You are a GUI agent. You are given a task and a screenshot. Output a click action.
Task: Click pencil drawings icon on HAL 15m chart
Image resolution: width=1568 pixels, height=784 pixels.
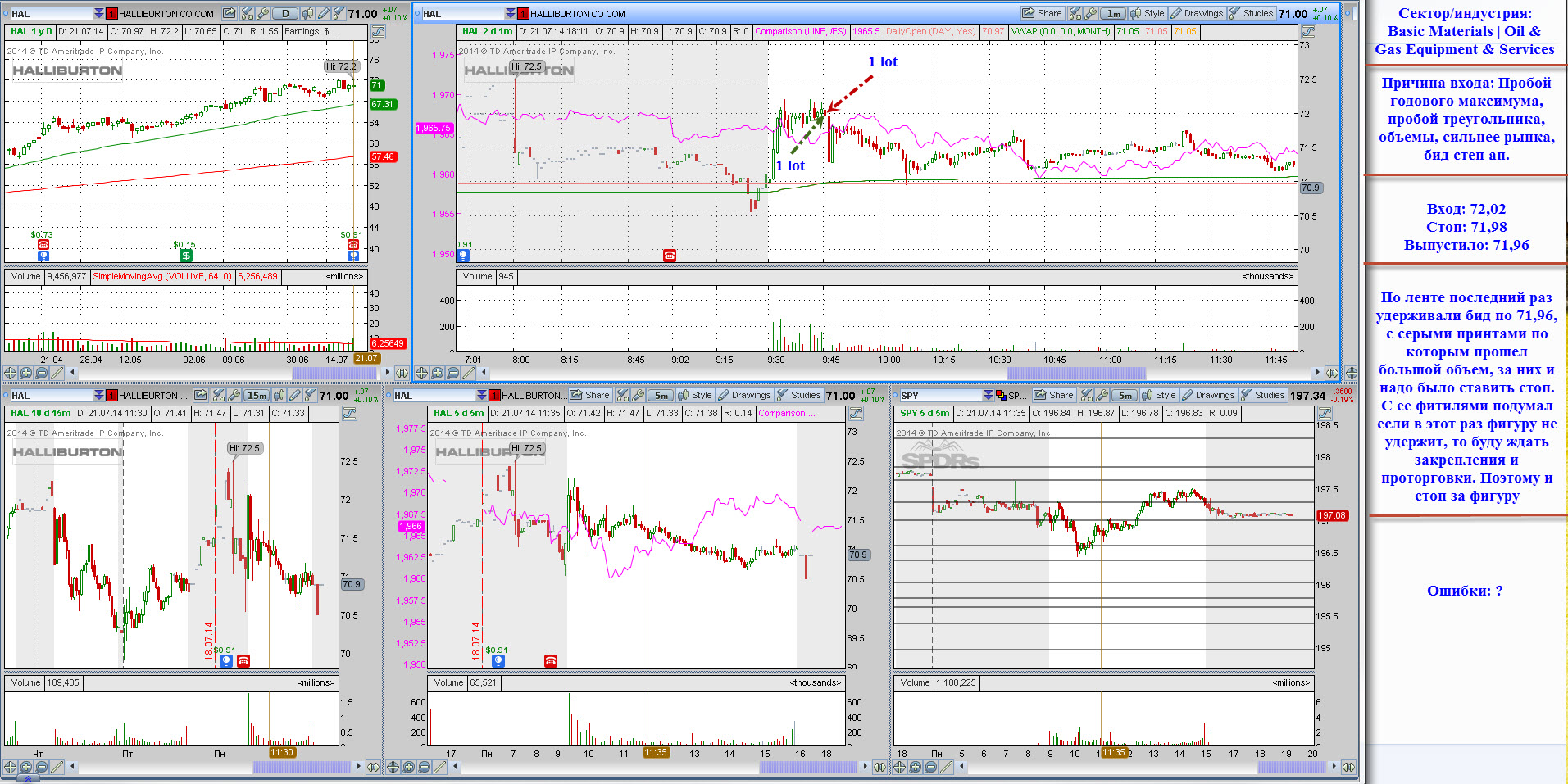pos(294,396)
